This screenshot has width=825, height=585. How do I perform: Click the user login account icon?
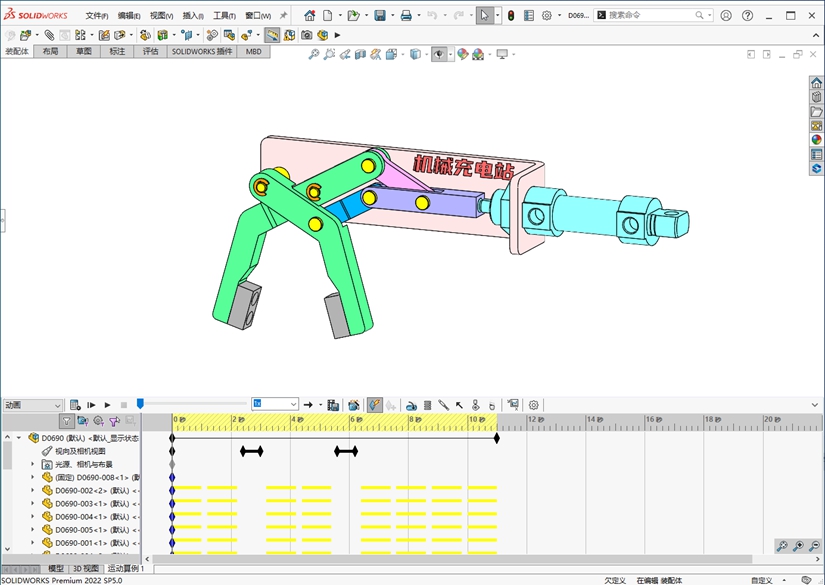pos(726,15)
